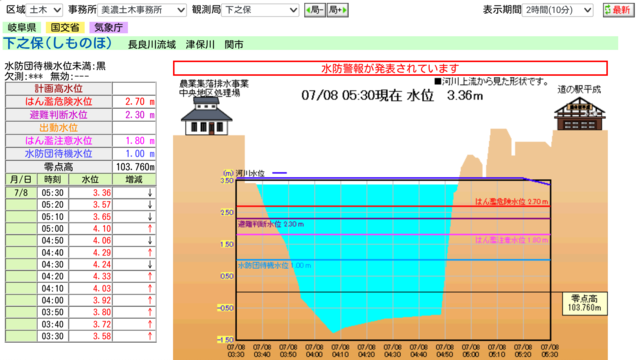Click the up arrow in 04:00 row

click(150, 300)
